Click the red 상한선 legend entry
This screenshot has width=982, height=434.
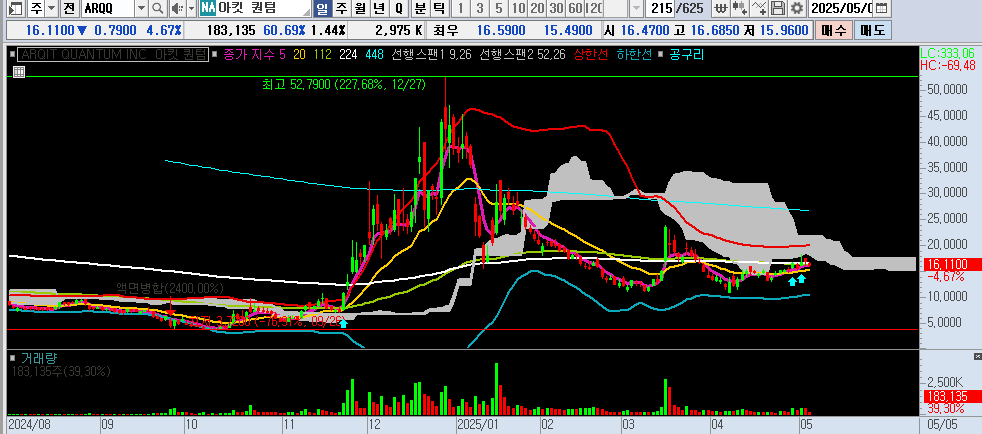click(x=589, y=54)
